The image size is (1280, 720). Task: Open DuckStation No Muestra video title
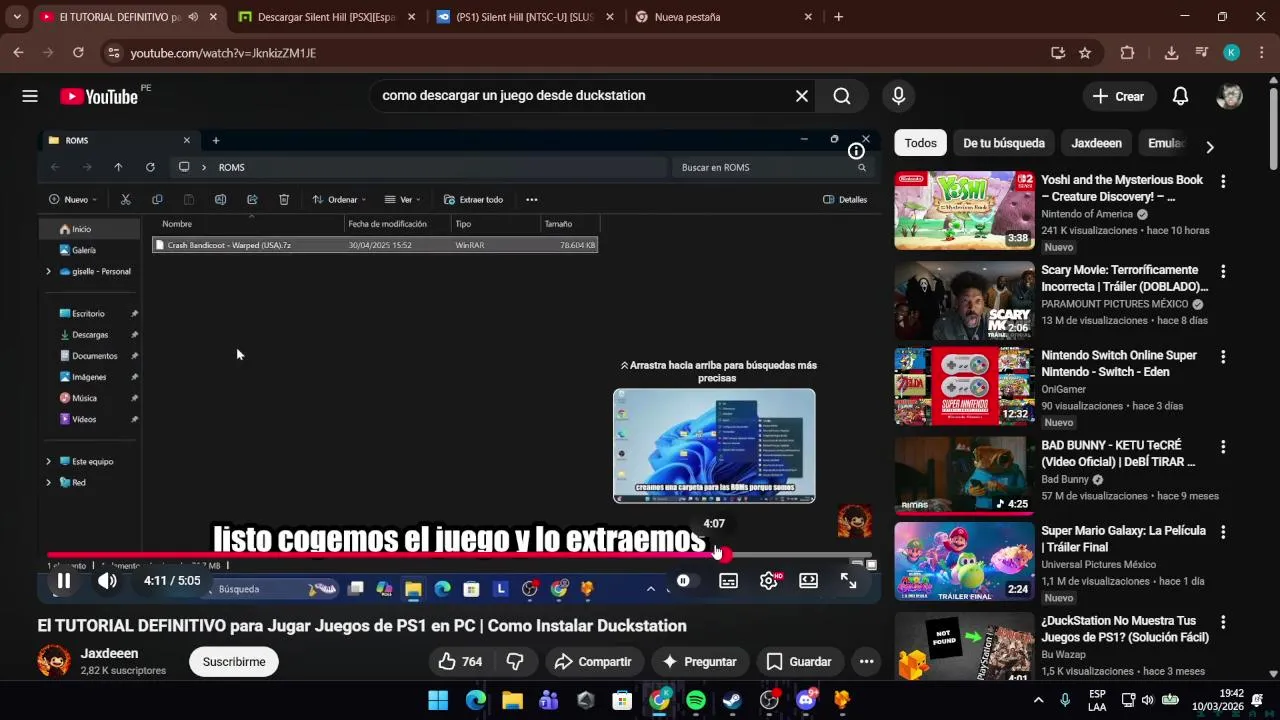(x=1125, y=629)
